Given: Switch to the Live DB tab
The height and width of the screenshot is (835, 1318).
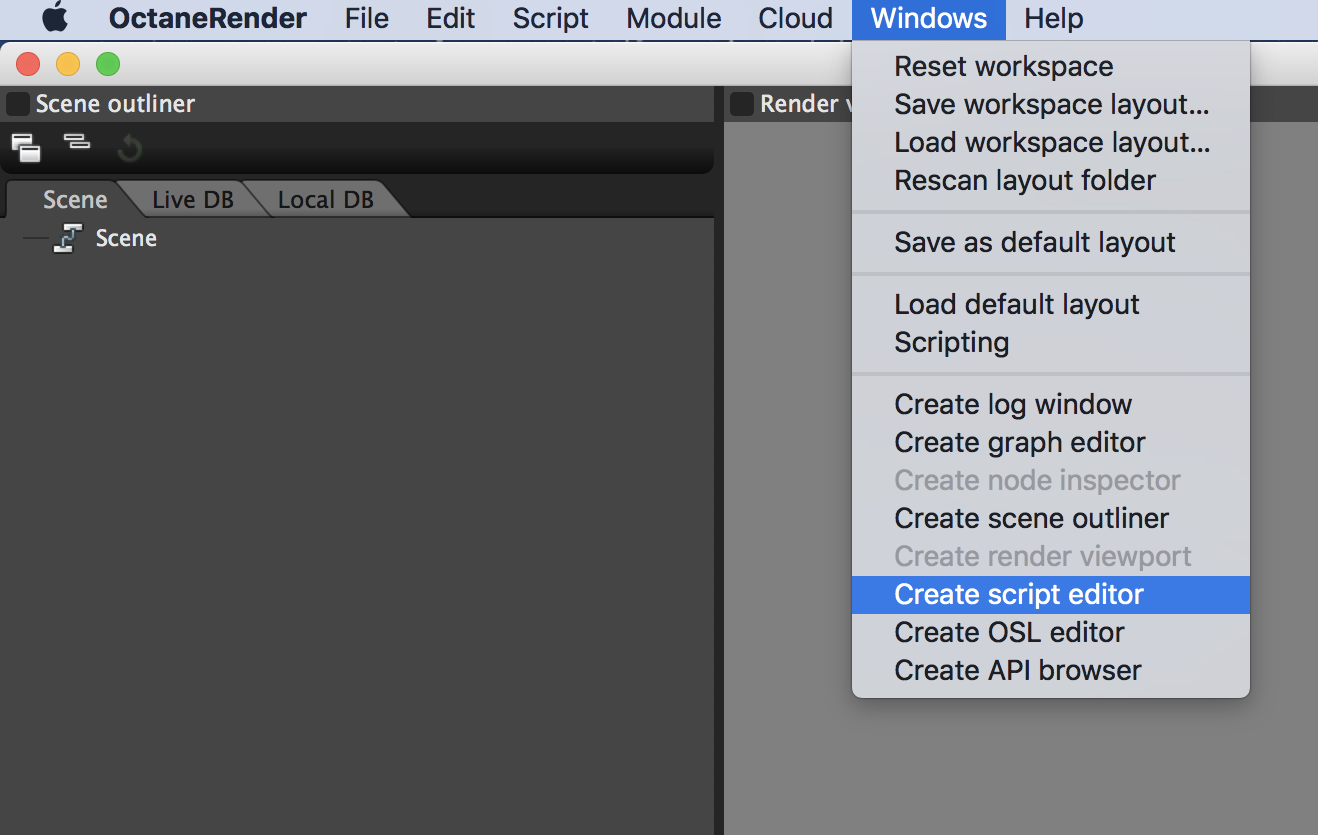Looking at the screenshot, I should 192,199.
